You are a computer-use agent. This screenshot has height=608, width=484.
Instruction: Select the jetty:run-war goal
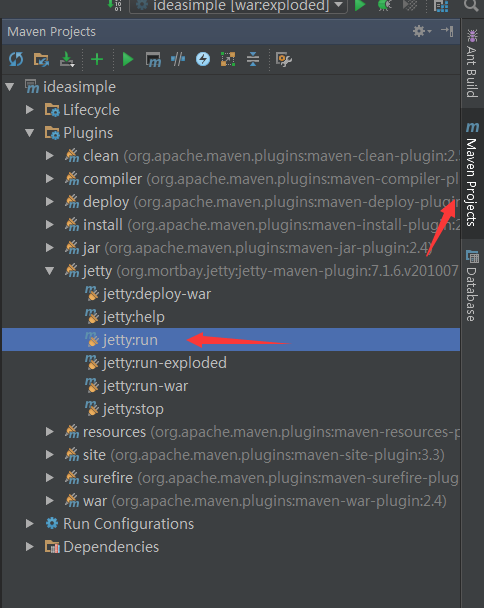[x=231, y=386]
